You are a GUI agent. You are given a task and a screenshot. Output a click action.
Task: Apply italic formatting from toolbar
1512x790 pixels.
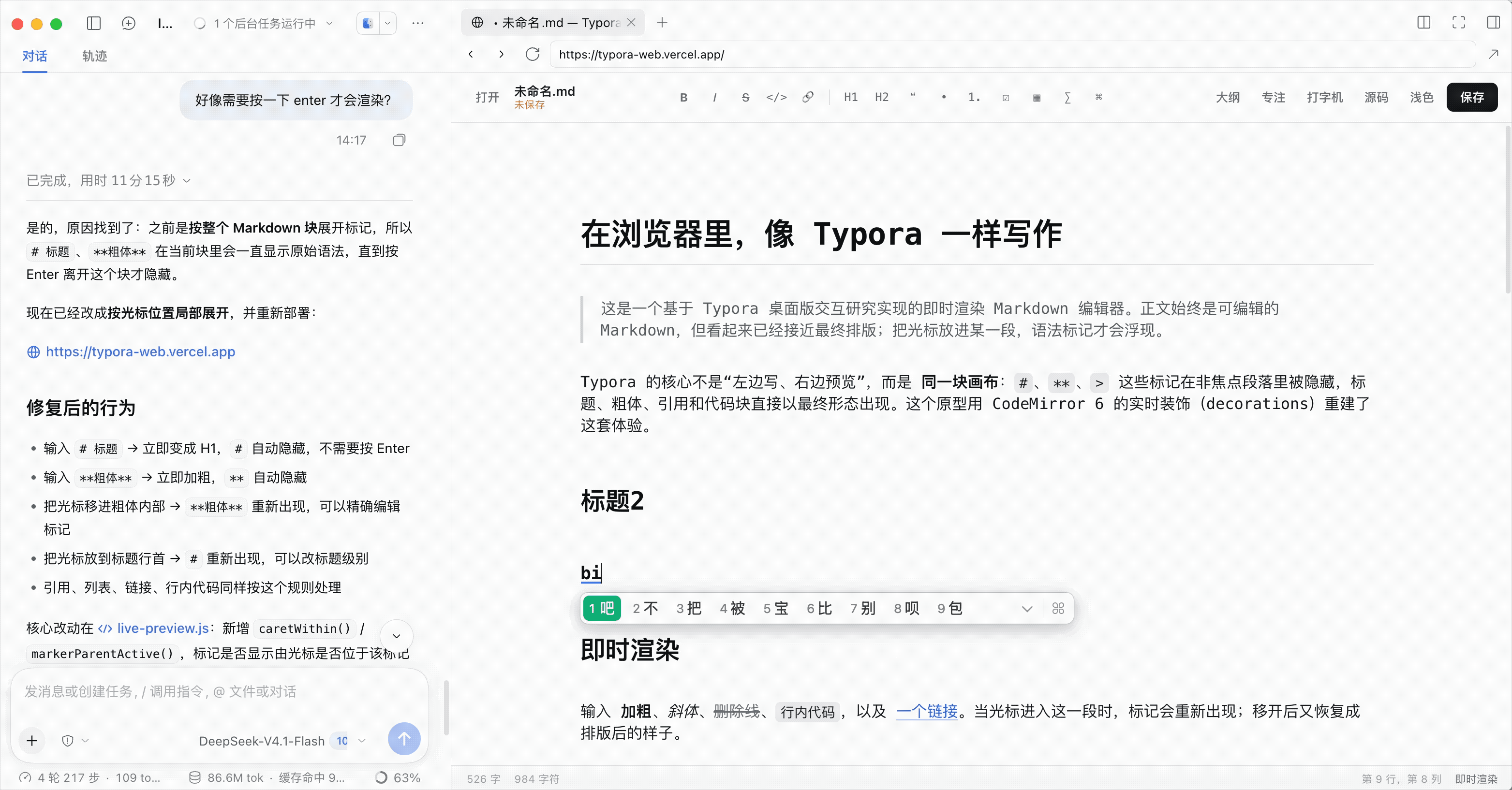coord(714,97)
